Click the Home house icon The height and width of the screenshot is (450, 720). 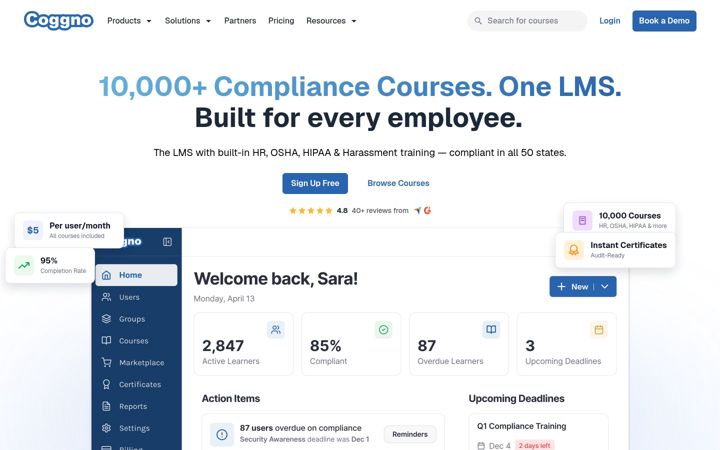(x=106, y=275)
